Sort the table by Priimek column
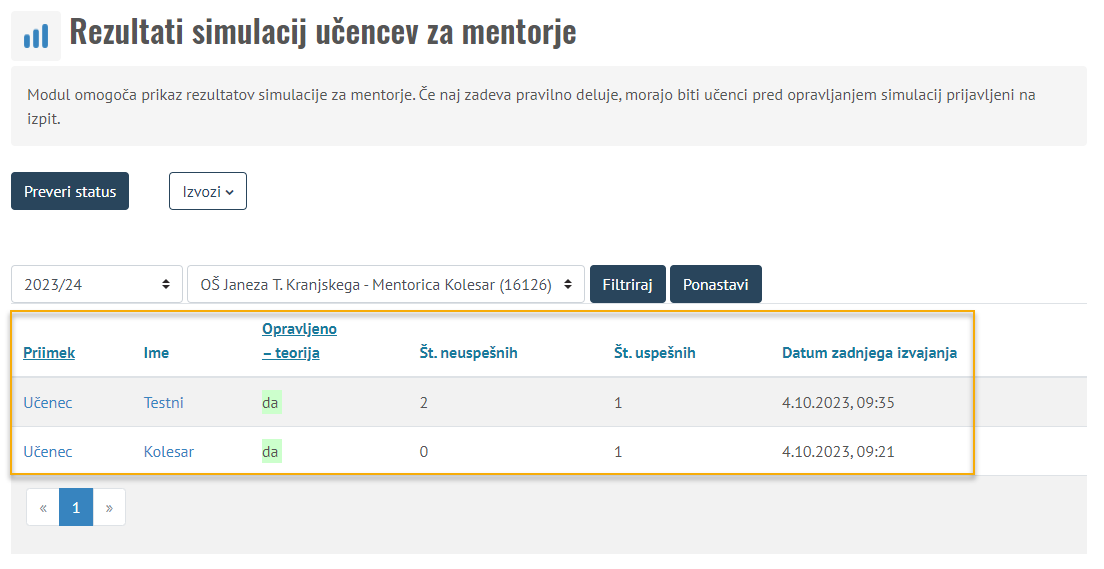 coord(49,353)
